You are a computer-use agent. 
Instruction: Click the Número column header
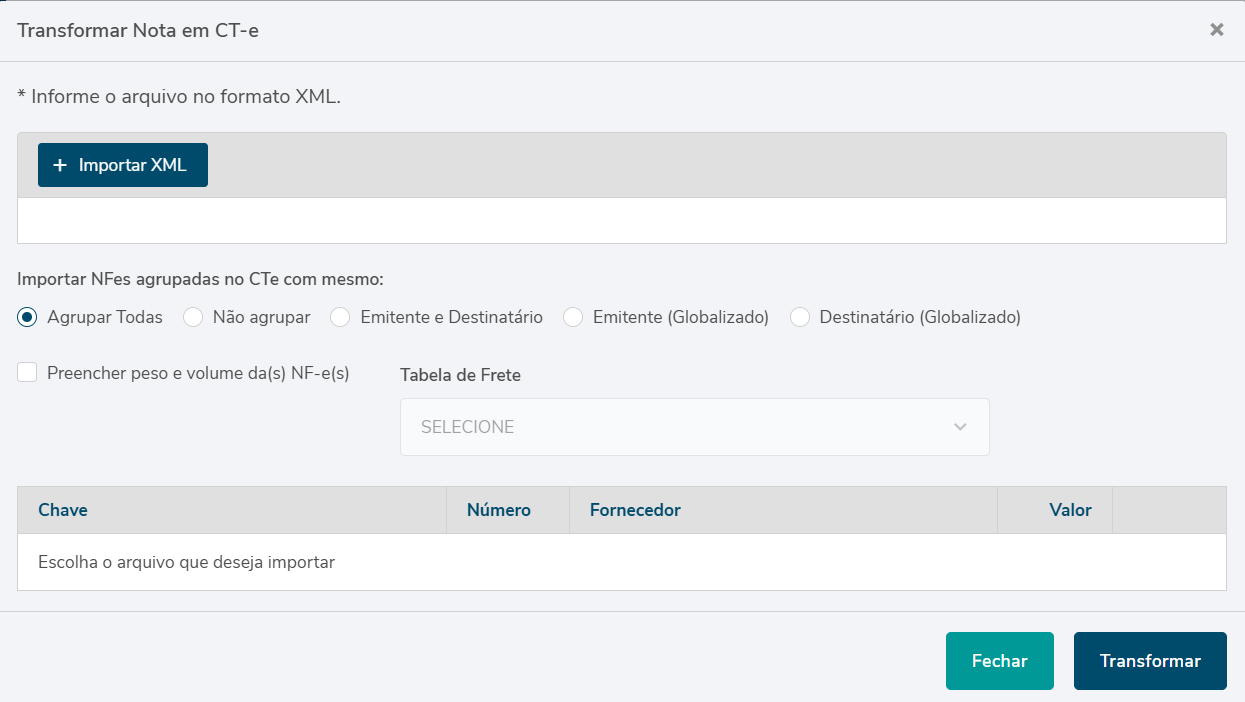click(498, 510)
